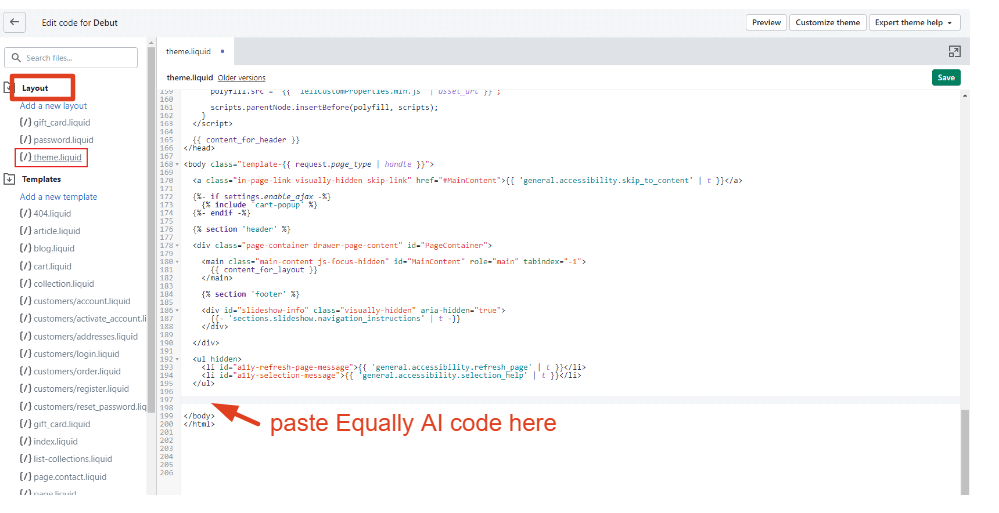Open the cart.liquid template
Viewport: 999px width, 513px height.
coord(52,267)
